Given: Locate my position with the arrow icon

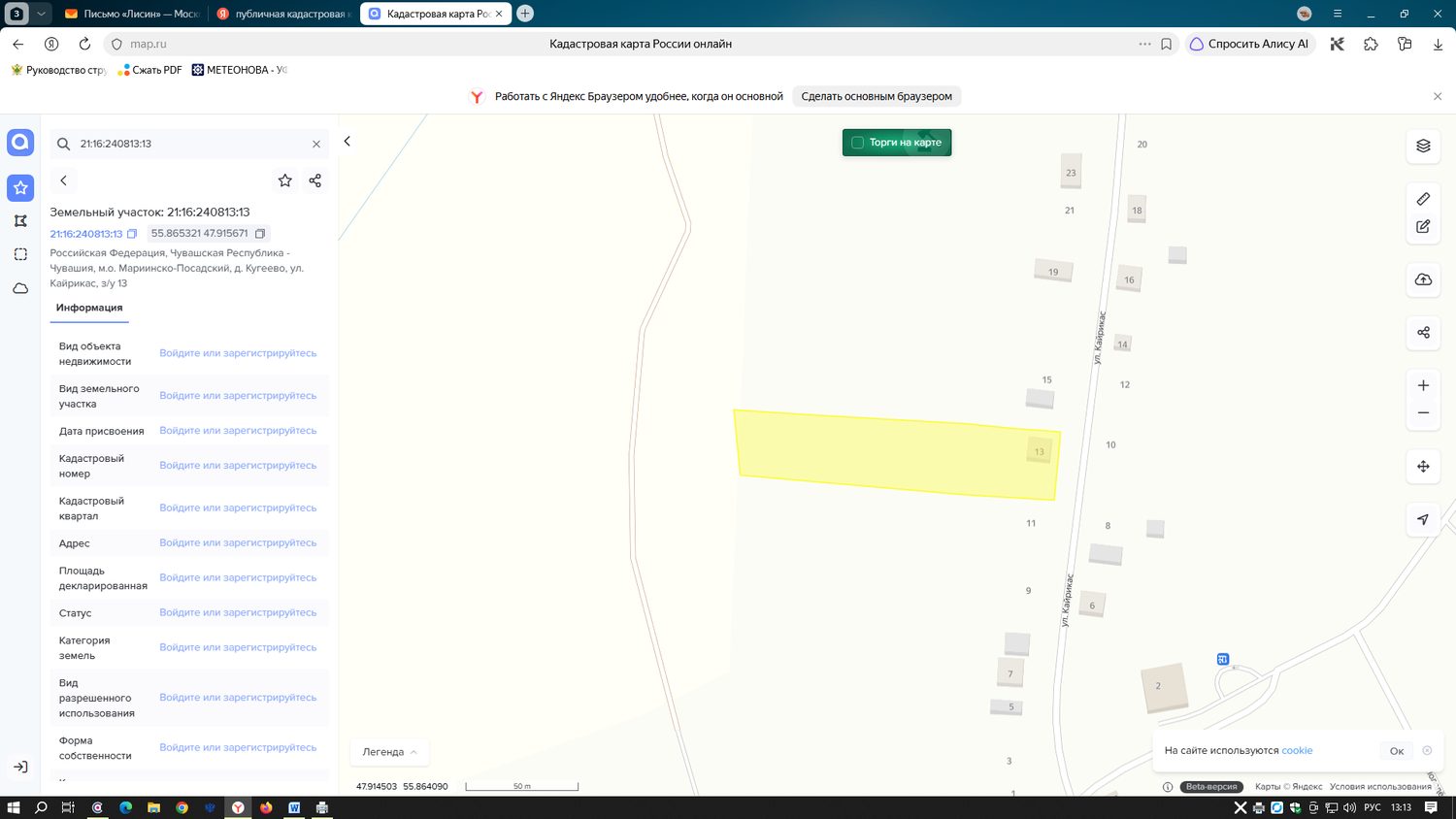Looking at the screenshot, I should (x=1423, y=519).
